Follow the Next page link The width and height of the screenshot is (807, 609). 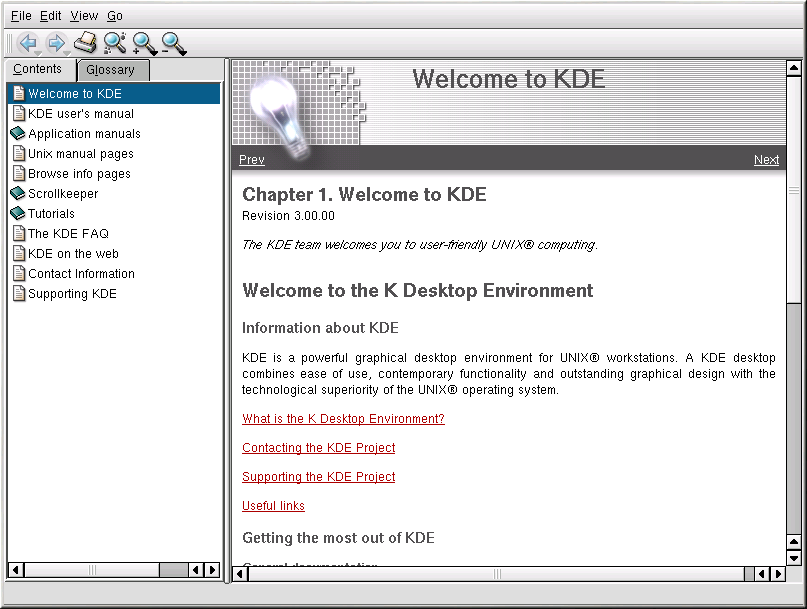click(766, 160)
